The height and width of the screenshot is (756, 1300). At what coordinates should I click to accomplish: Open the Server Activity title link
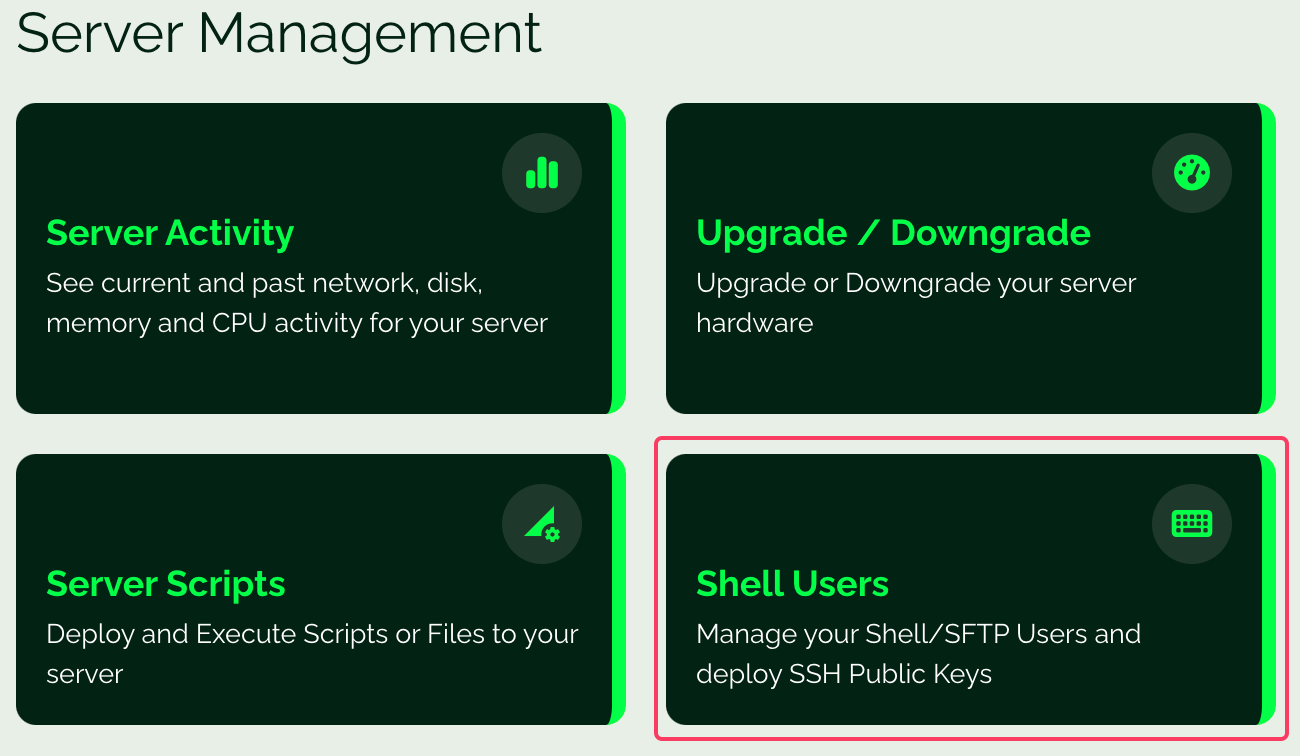(170, 233)
